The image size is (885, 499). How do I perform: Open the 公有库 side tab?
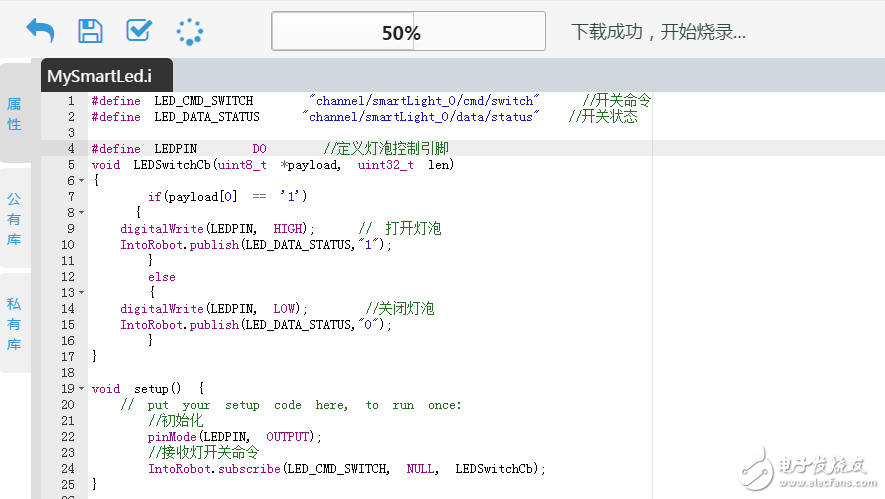pyautogui.click(x=14, y=219)
